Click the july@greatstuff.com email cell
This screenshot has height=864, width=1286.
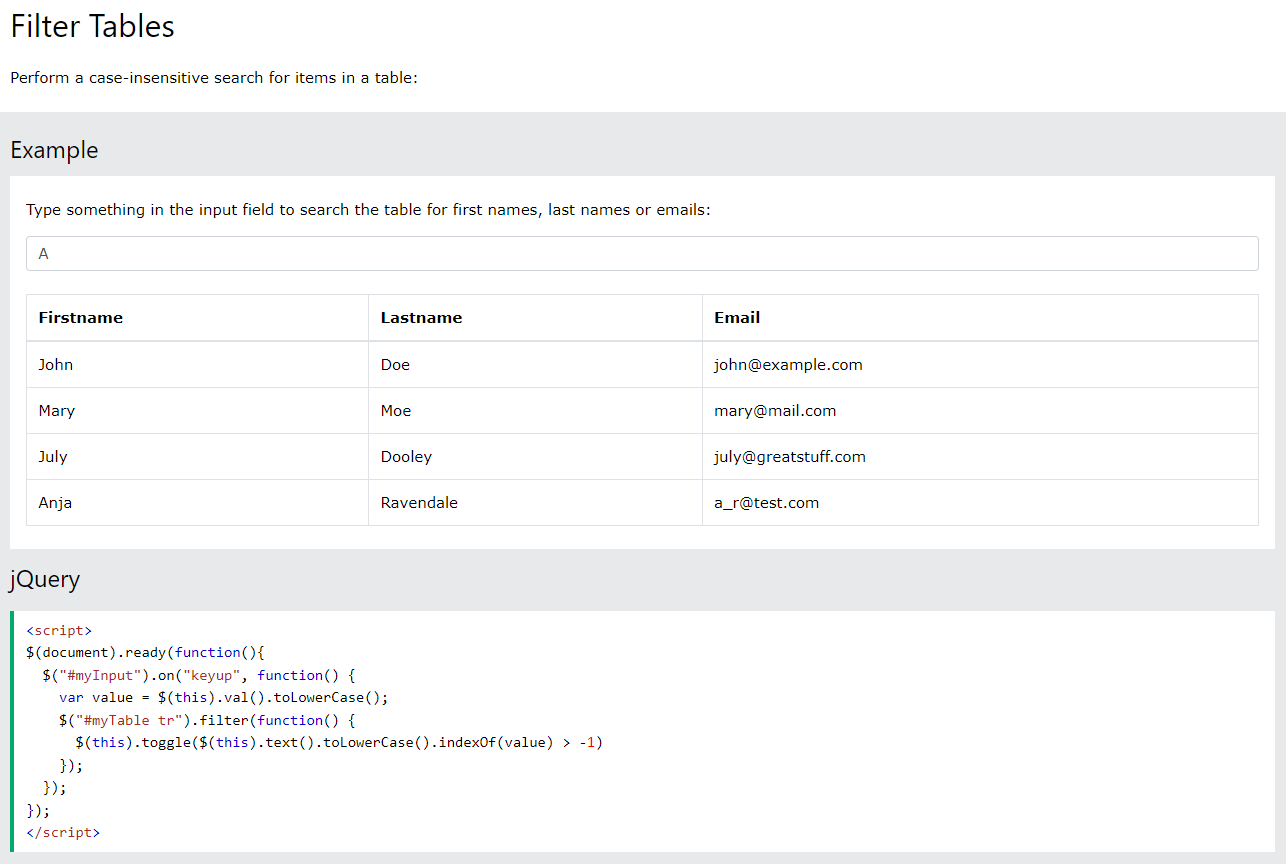pyautogui.click(x=980, y=457)
